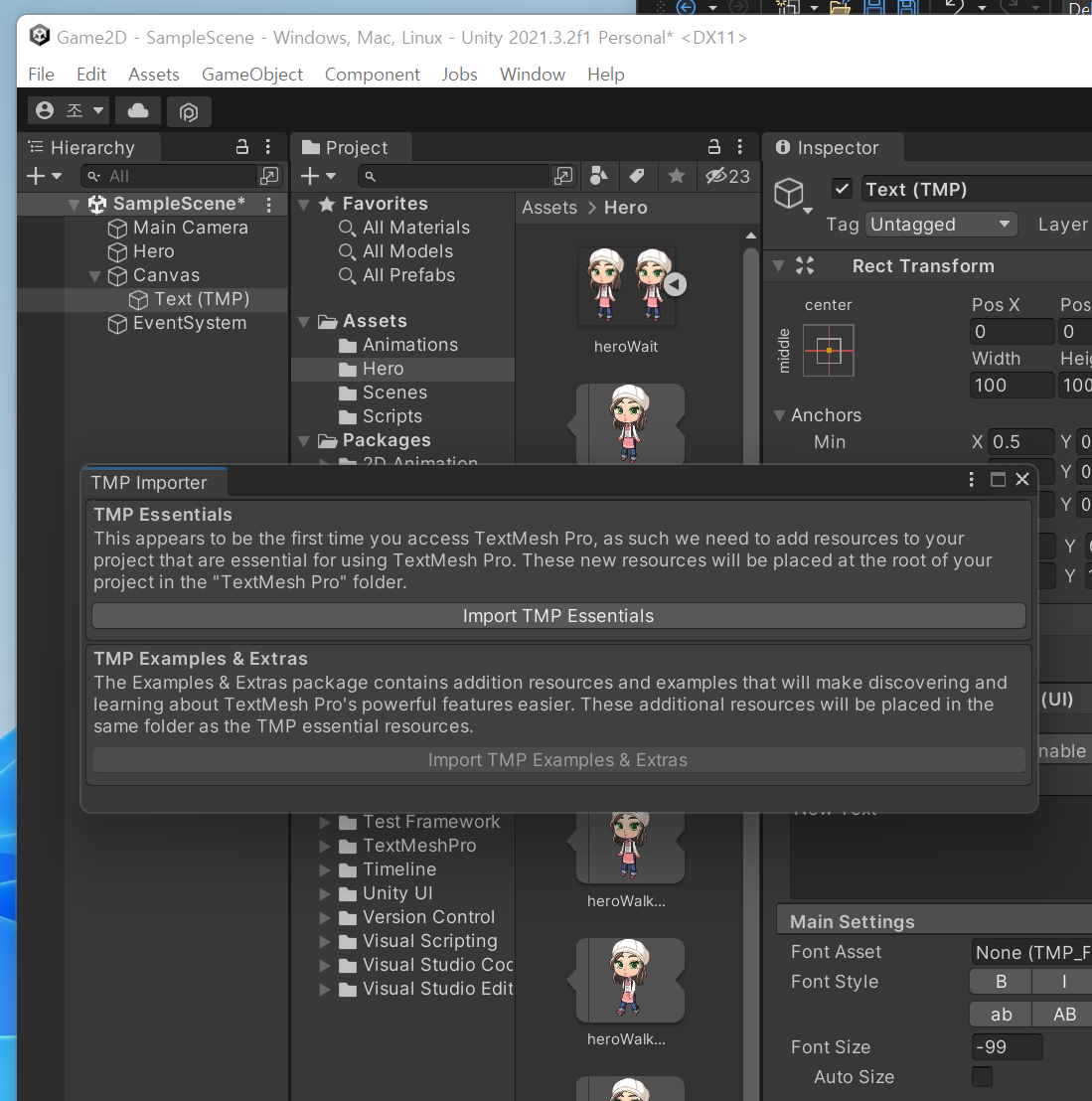Click the Project search field
Viewport: 1092px width, 1101px height.
(453, 176)
